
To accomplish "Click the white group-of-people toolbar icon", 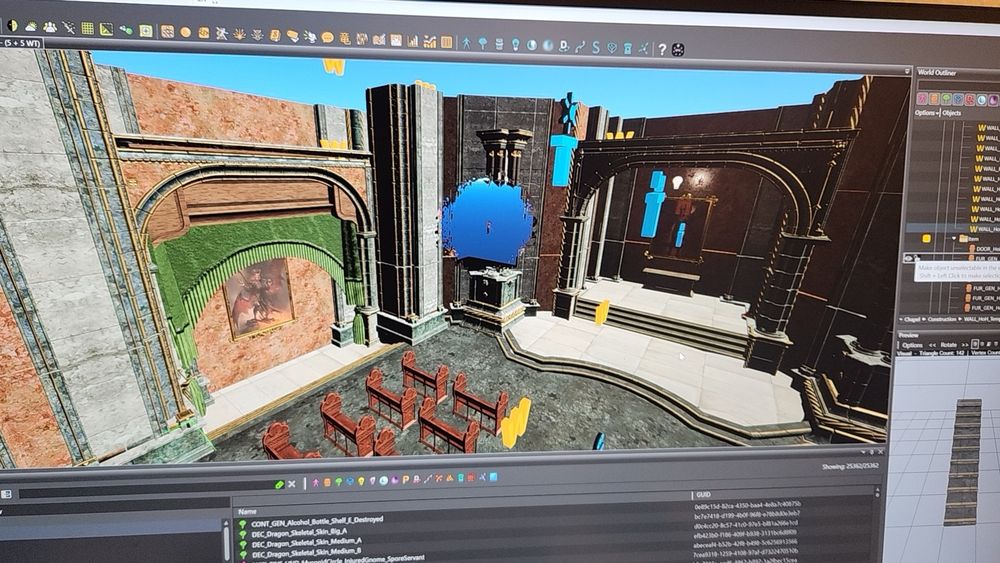I will [x=49, y=27].
